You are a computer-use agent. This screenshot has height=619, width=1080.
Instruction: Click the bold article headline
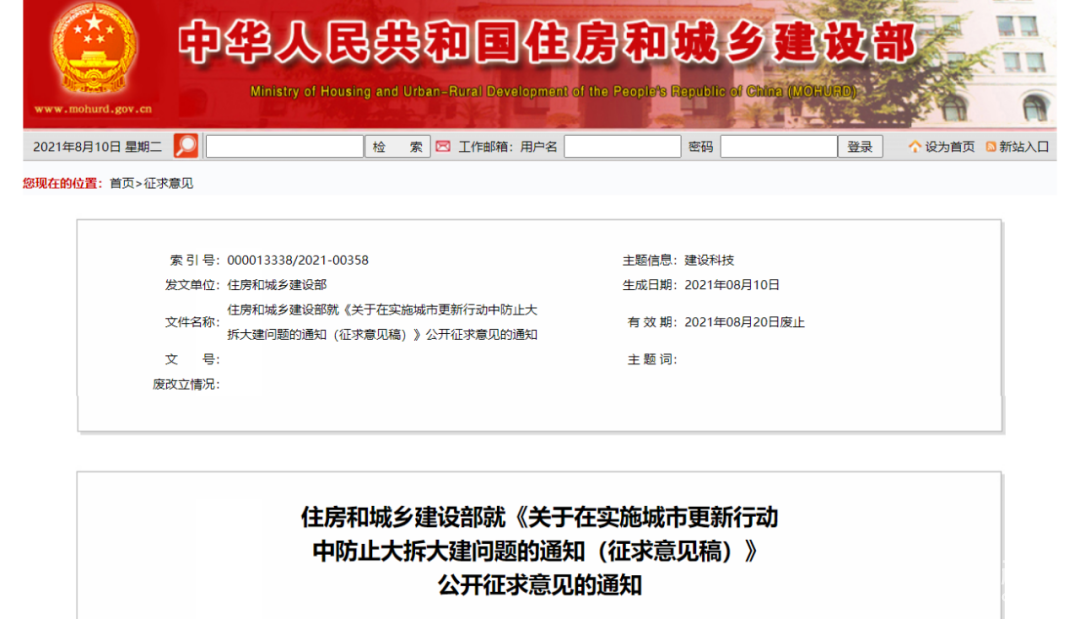(539, 551)
